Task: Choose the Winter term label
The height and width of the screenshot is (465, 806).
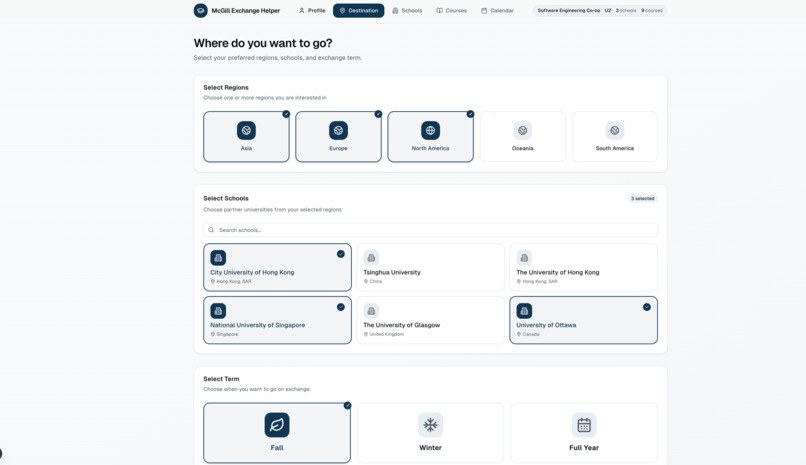Action: click(430, 448)
